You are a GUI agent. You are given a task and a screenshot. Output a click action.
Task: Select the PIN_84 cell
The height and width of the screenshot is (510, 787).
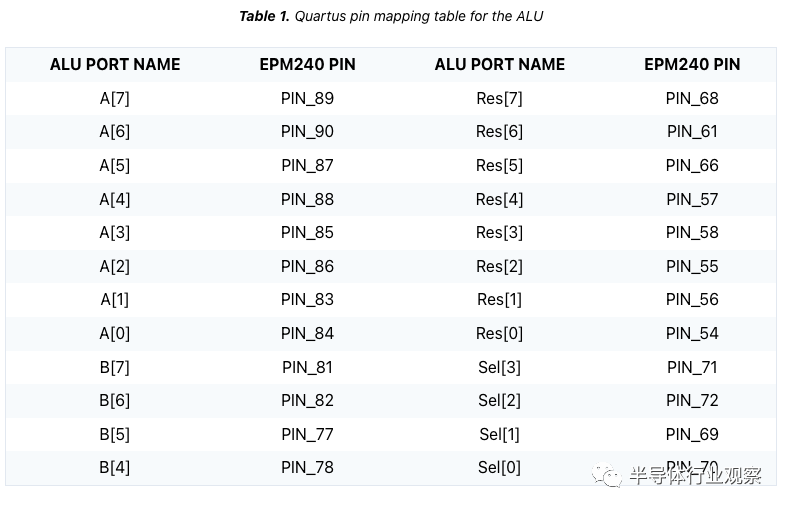(x=307, y=333)
